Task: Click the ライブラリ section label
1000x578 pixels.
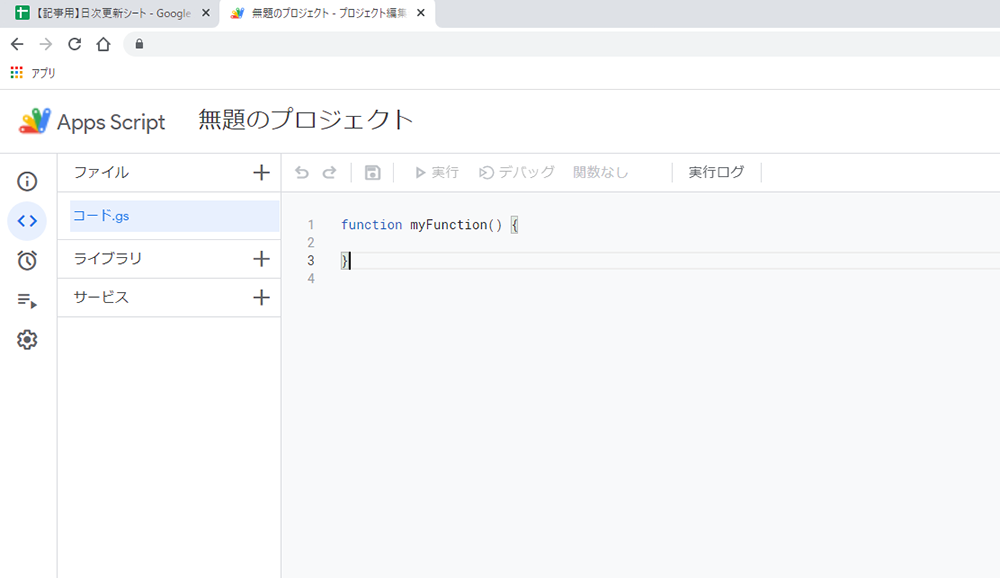Action: click(108, 258)
